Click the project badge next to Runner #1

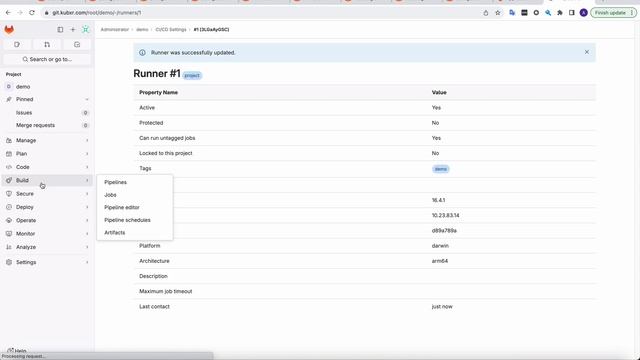(x=192, y=76)
